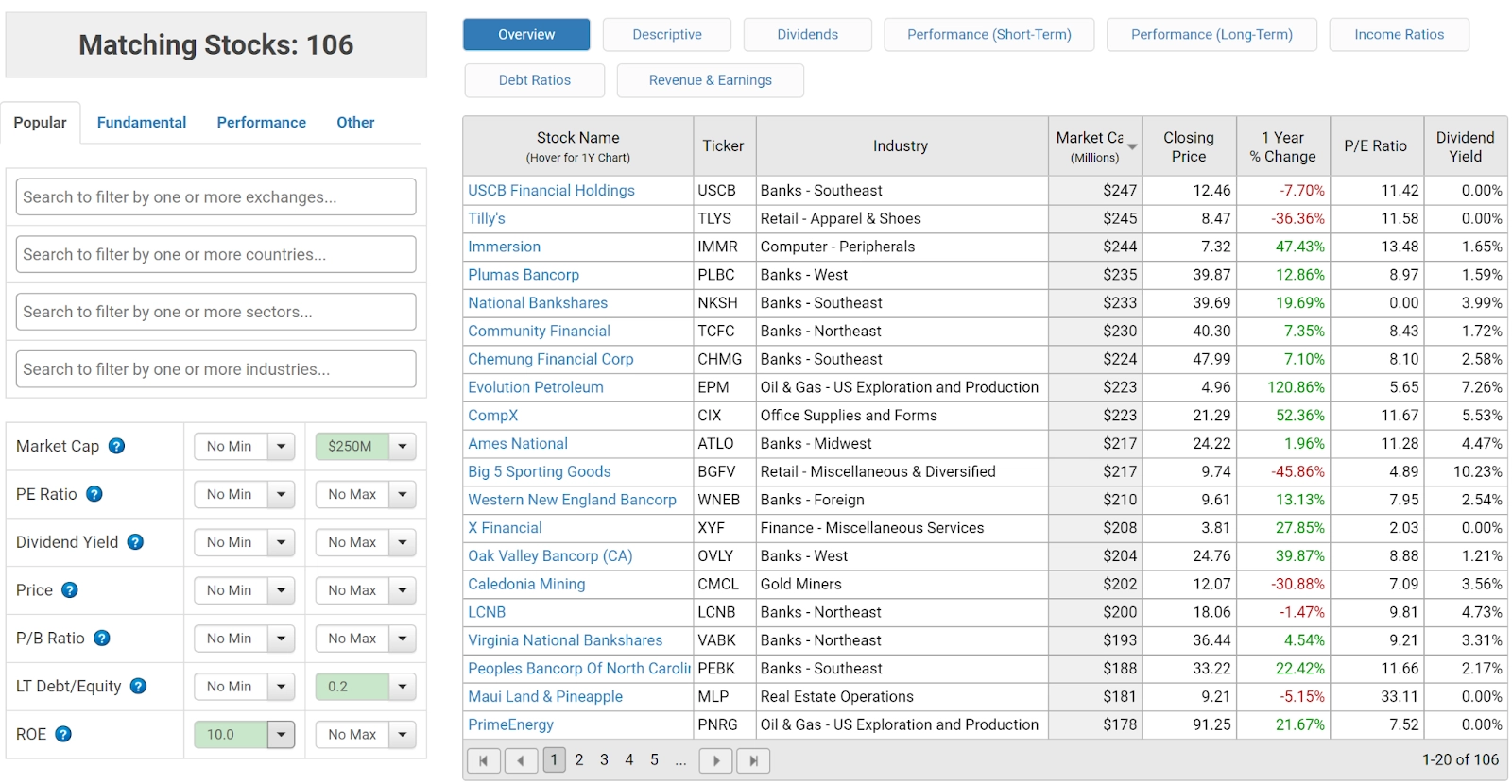Screen dimensions: 1512x784
Task: Open more pages ellipsis in pager
Action: tap(680, 760)
